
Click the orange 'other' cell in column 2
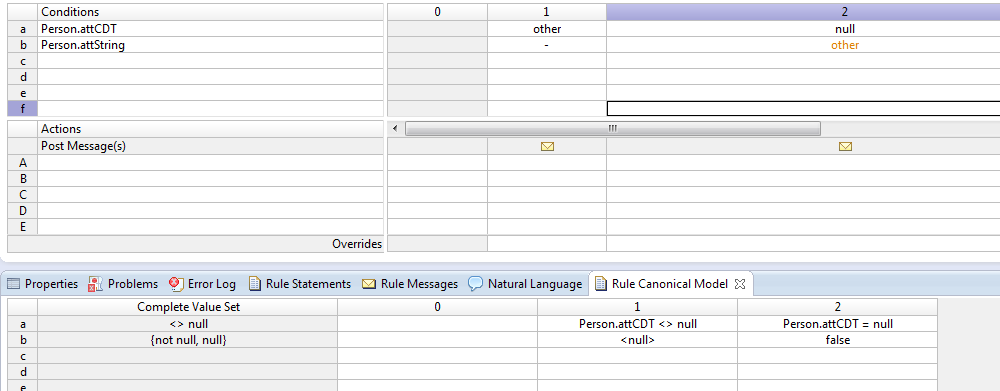click(x=804, y=45)
